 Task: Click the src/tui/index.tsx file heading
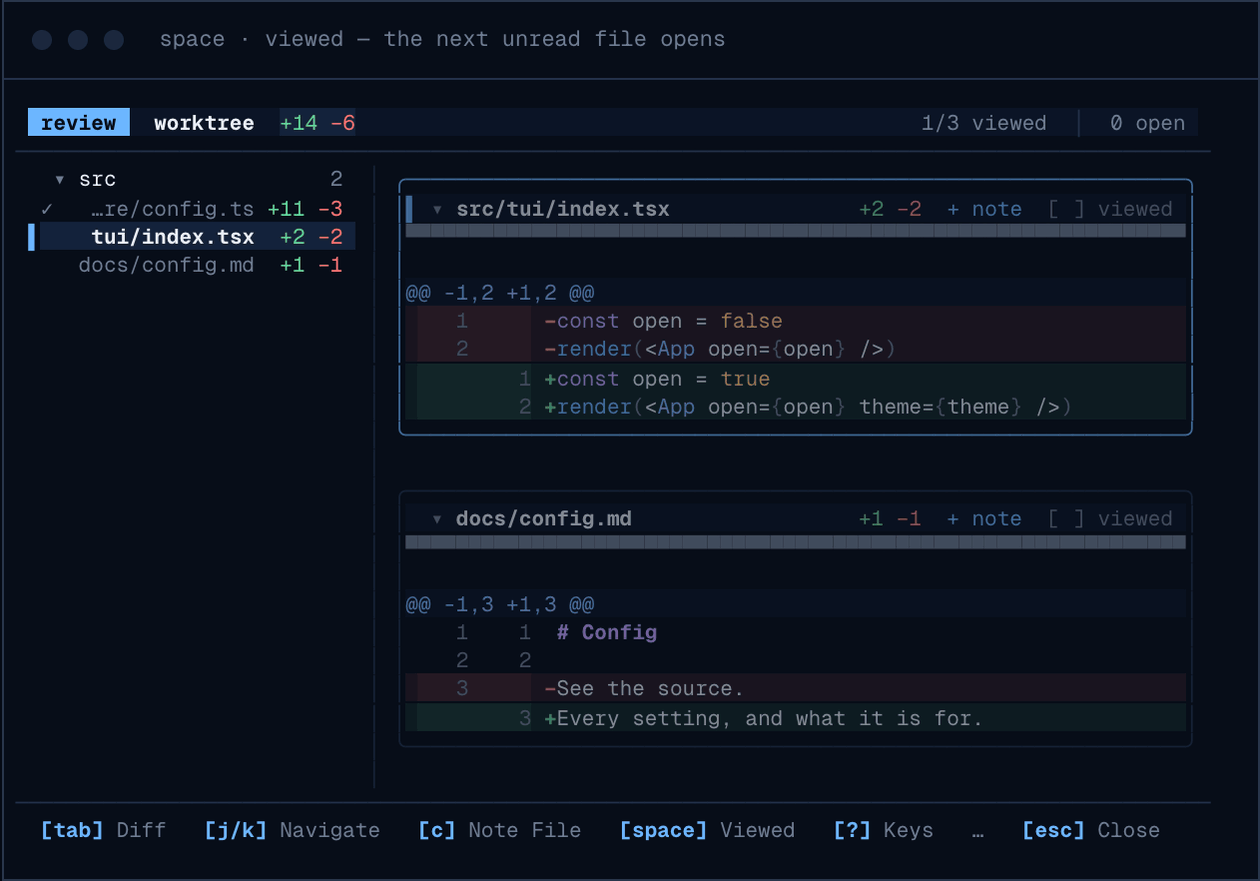click(563, 209)
